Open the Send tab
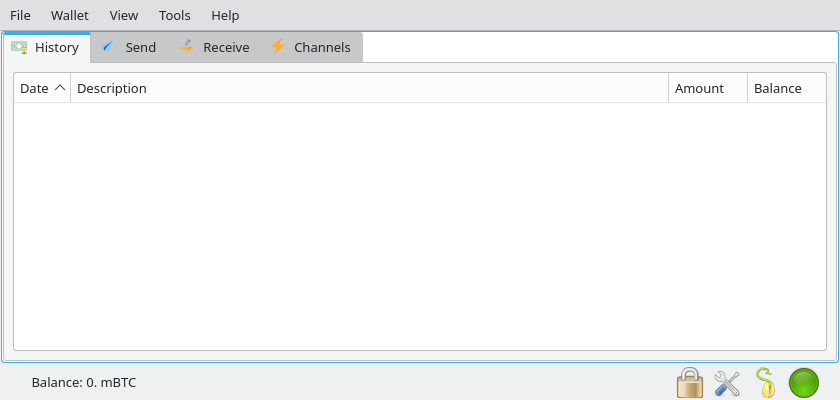This screenshot has width=840, height=400. (x=128, y=47)
